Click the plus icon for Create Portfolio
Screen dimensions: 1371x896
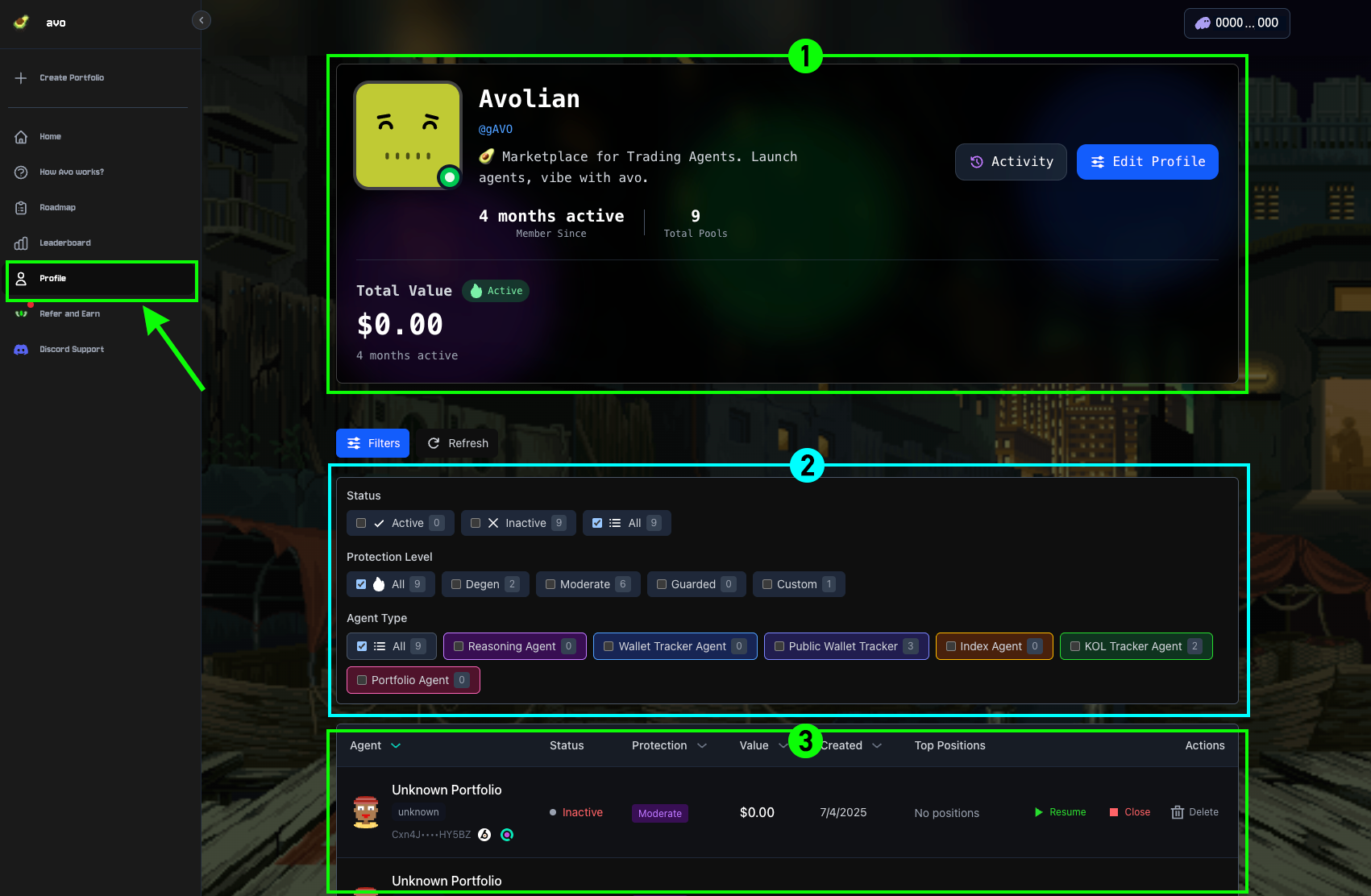(x=21, y=78)
